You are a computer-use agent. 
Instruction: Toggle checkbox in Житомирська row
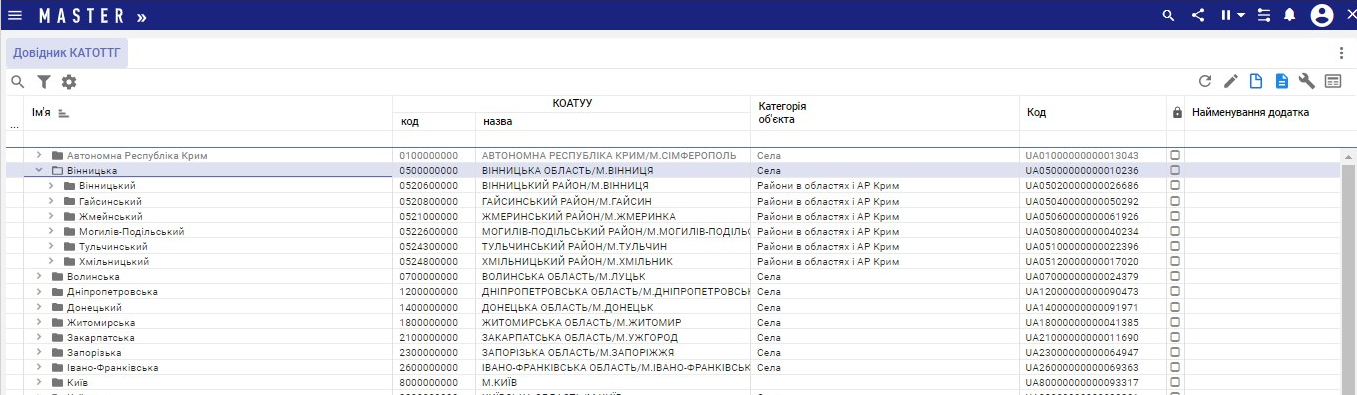[1175, 322]
